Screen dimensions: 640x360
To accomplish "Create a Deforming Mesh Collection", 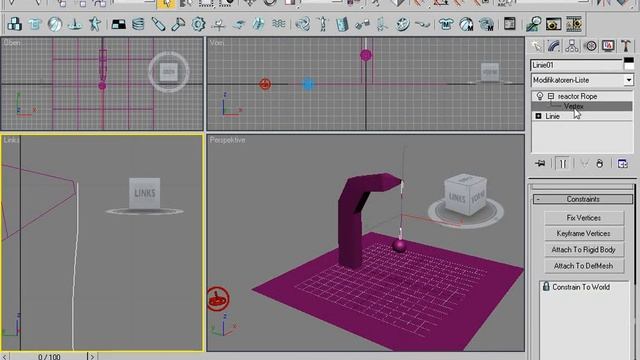I will (x=95, y=24).
